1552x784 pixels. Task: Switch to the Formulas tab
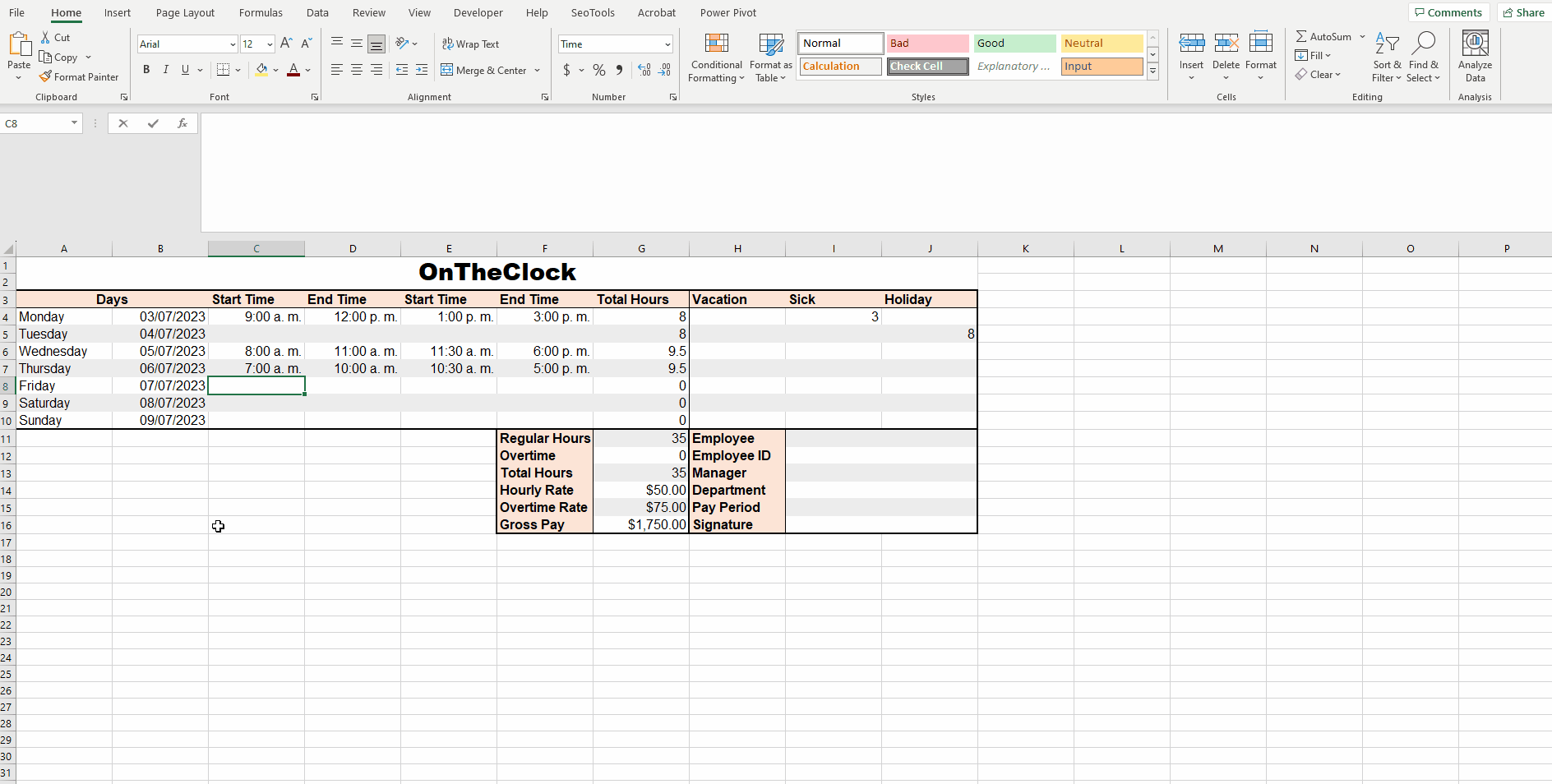click(x=261, y=12)
